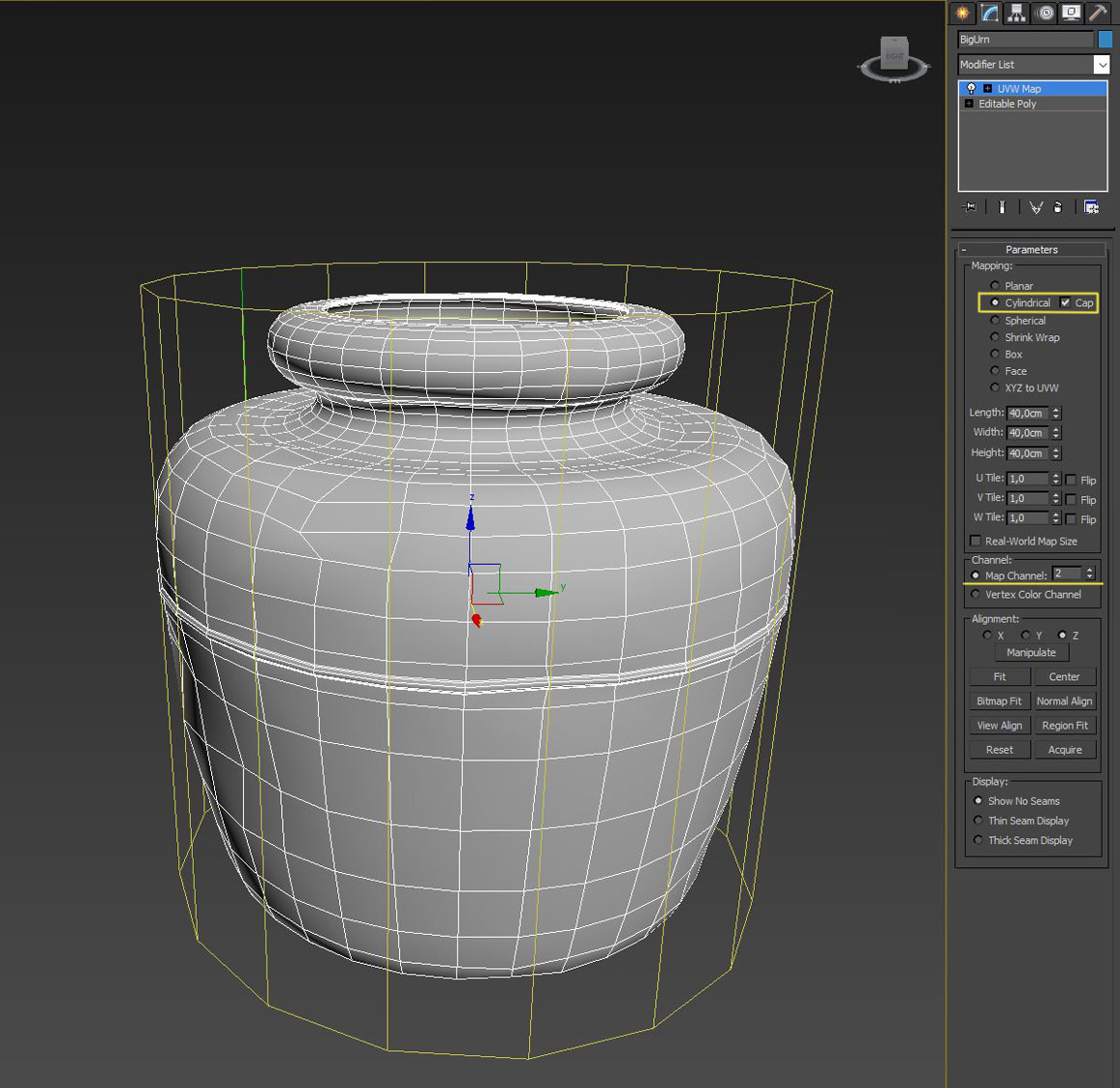Click the Reset button
This screenshot has height=1088, width=1120.
tap(999, 749)
